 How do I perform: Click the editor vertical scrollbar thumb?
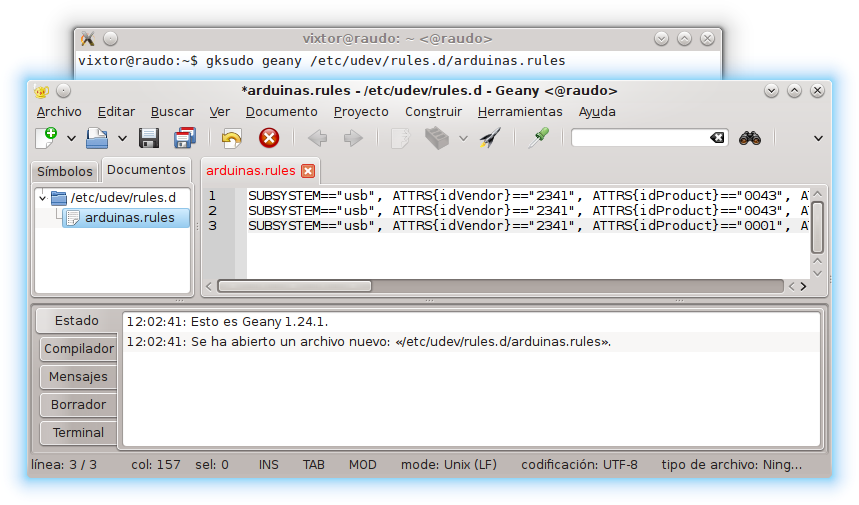pos(817,227)
